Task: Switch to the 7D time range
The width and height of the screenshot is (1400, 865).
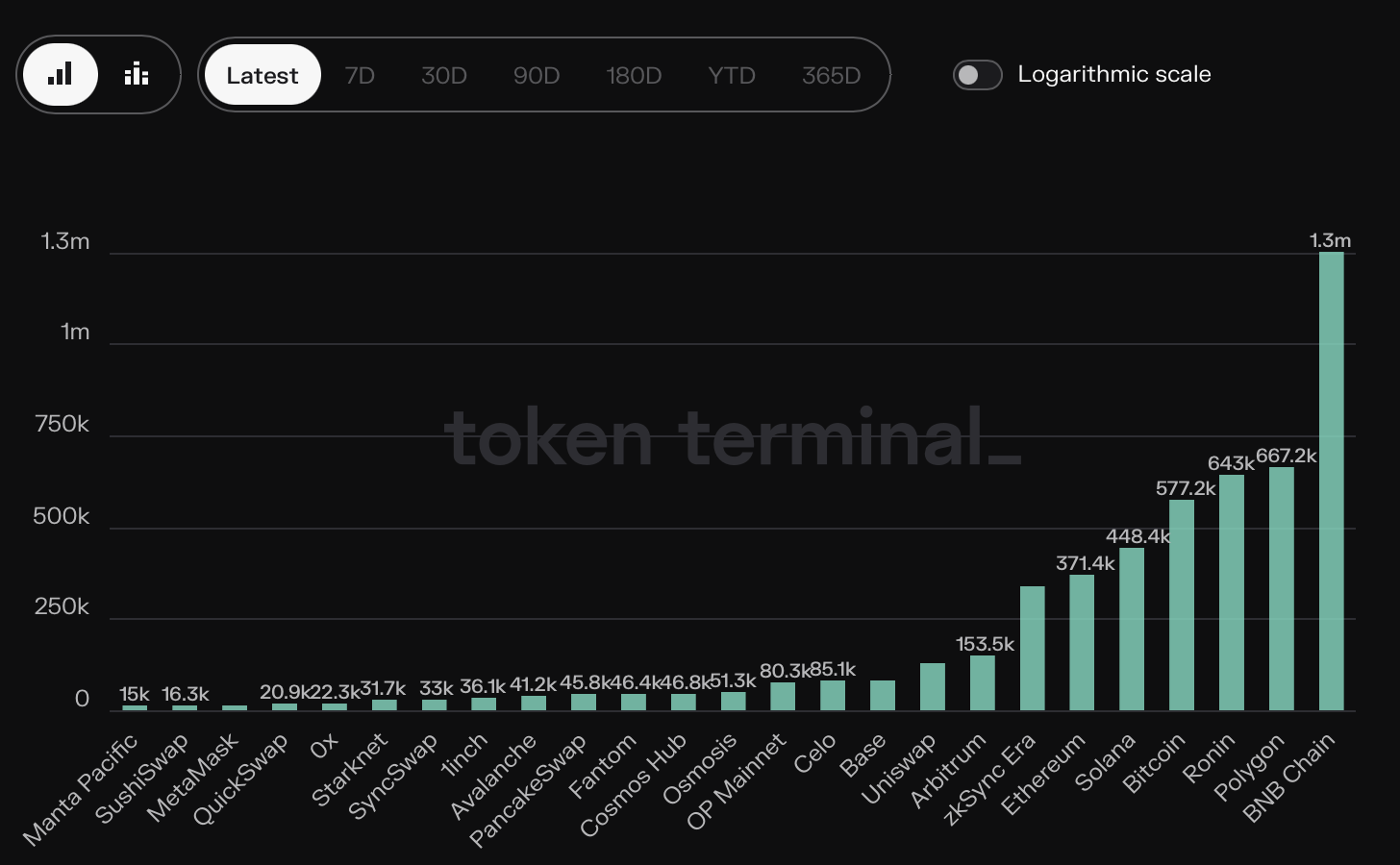Action: click(360, 75)
